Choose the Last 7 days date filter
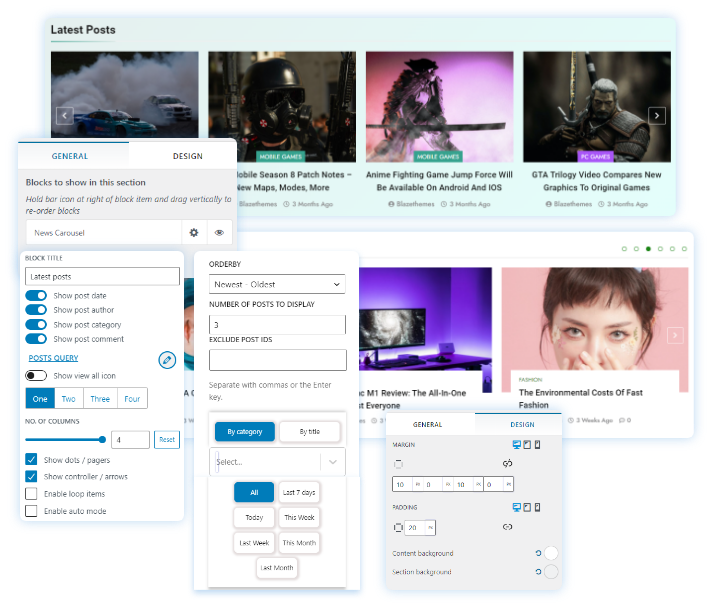Viewport: 712px width, 608px height. [298, 492]
